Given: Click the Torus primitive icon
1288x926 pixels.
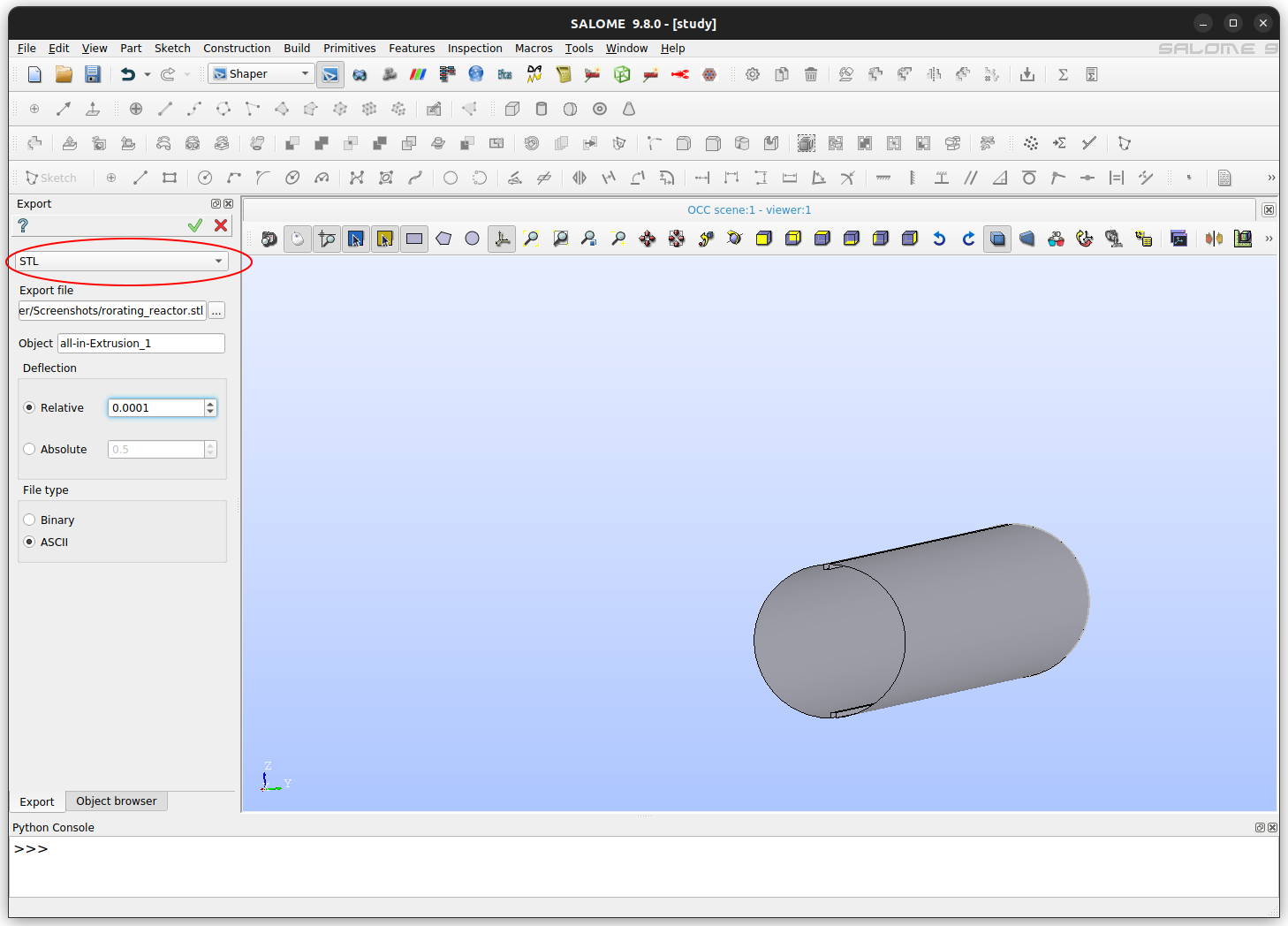Looking at the screenshot, I should coord(600,109).
